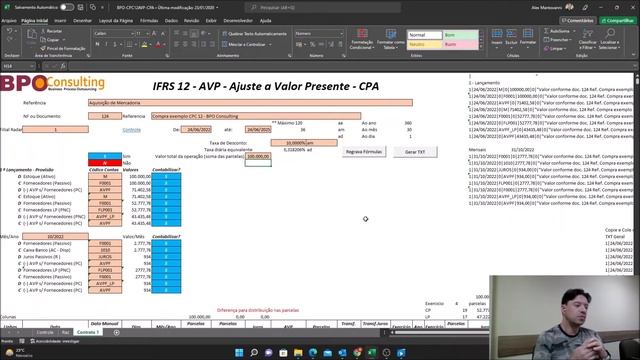Select the Ruim (pink) cell style

(460, 44)
